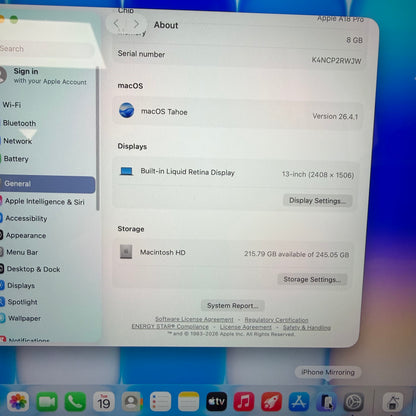
Task: Open Reminders app in the Dock
Action: coord(160,402)
